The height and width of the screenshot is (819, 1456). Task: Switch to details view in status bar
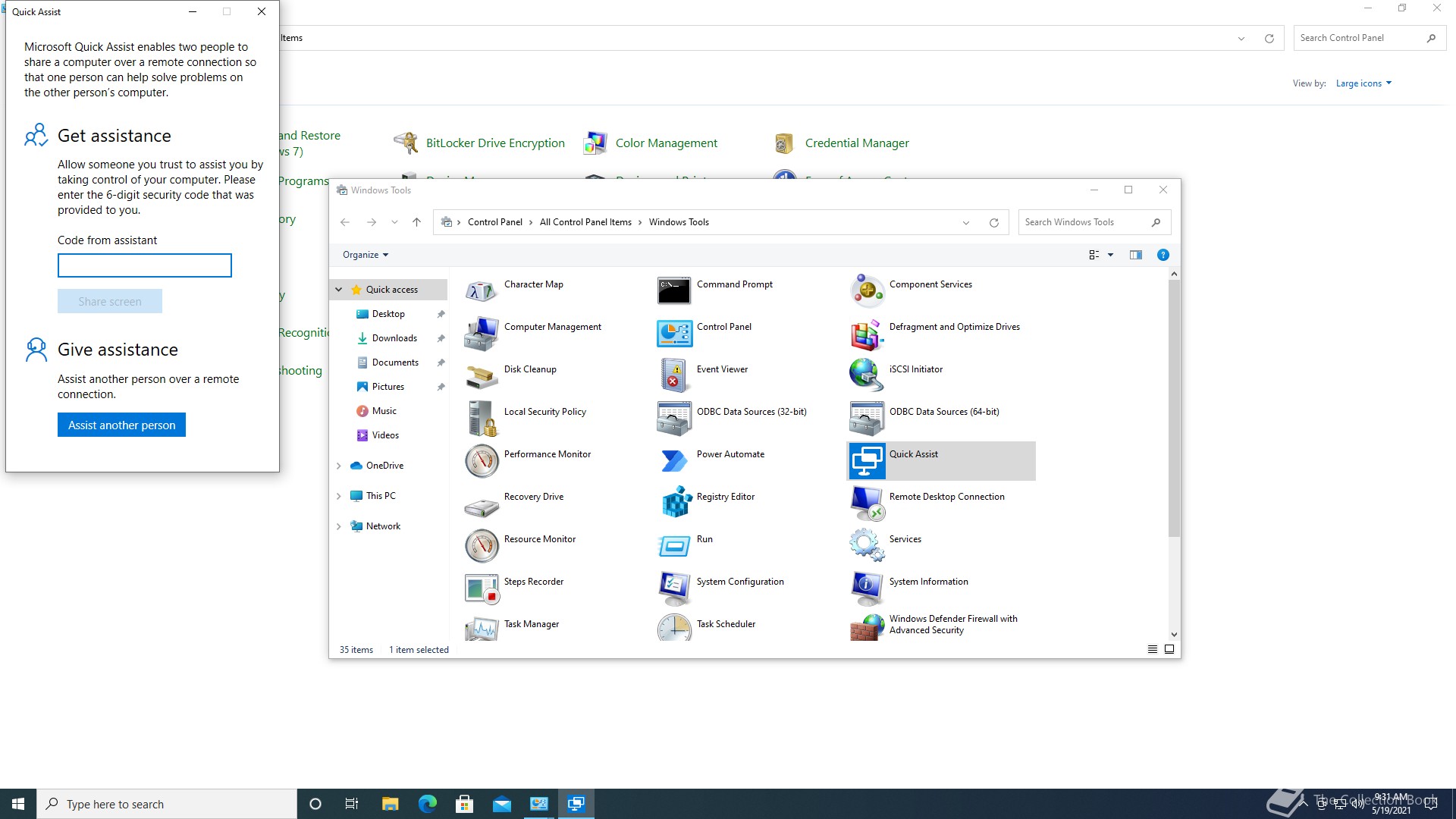click(1153, 649)
